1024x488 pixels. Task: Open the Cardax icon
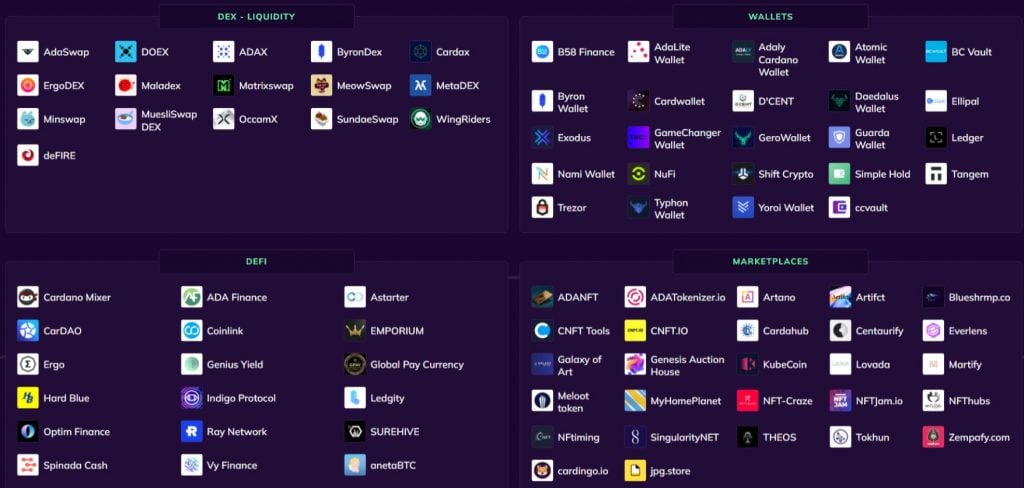[x=421, y=52]
